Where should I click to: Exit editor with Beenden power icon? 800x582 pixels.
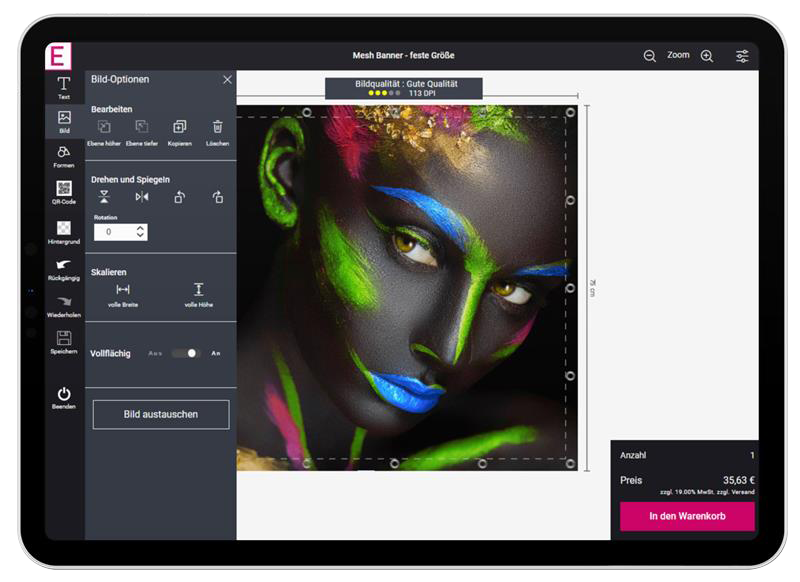[64, 397]
